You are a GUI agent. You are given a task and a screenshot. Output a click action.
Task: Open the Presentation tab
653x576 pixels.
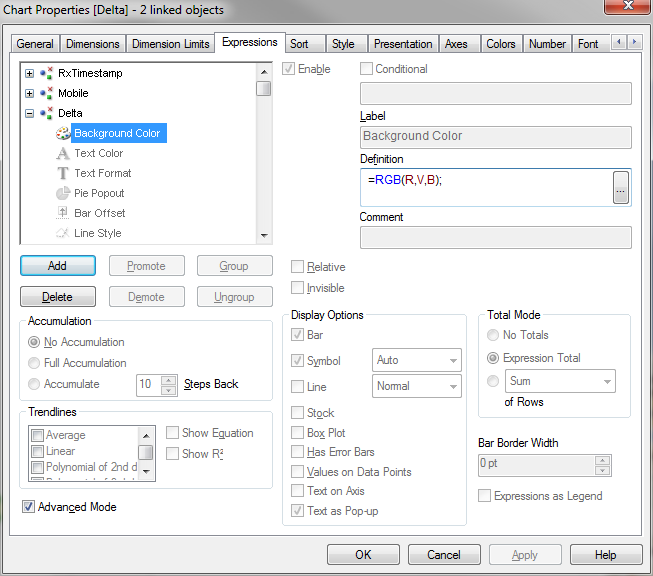pos(403,44)
